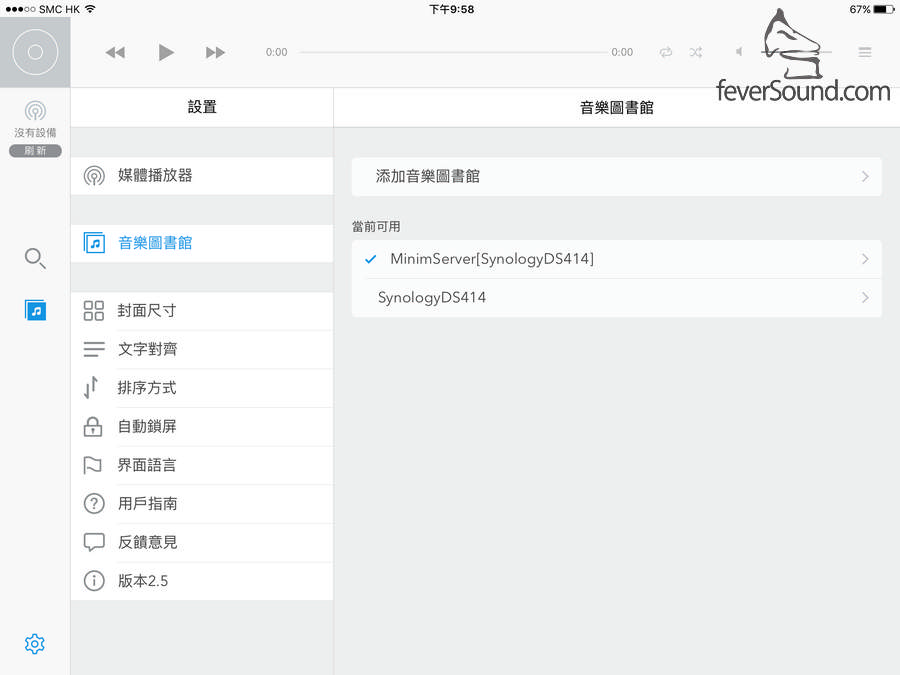The width and height of the screenshot is (900, 675).
Task: Open settings via the gear icon
Action: [34, 644]
